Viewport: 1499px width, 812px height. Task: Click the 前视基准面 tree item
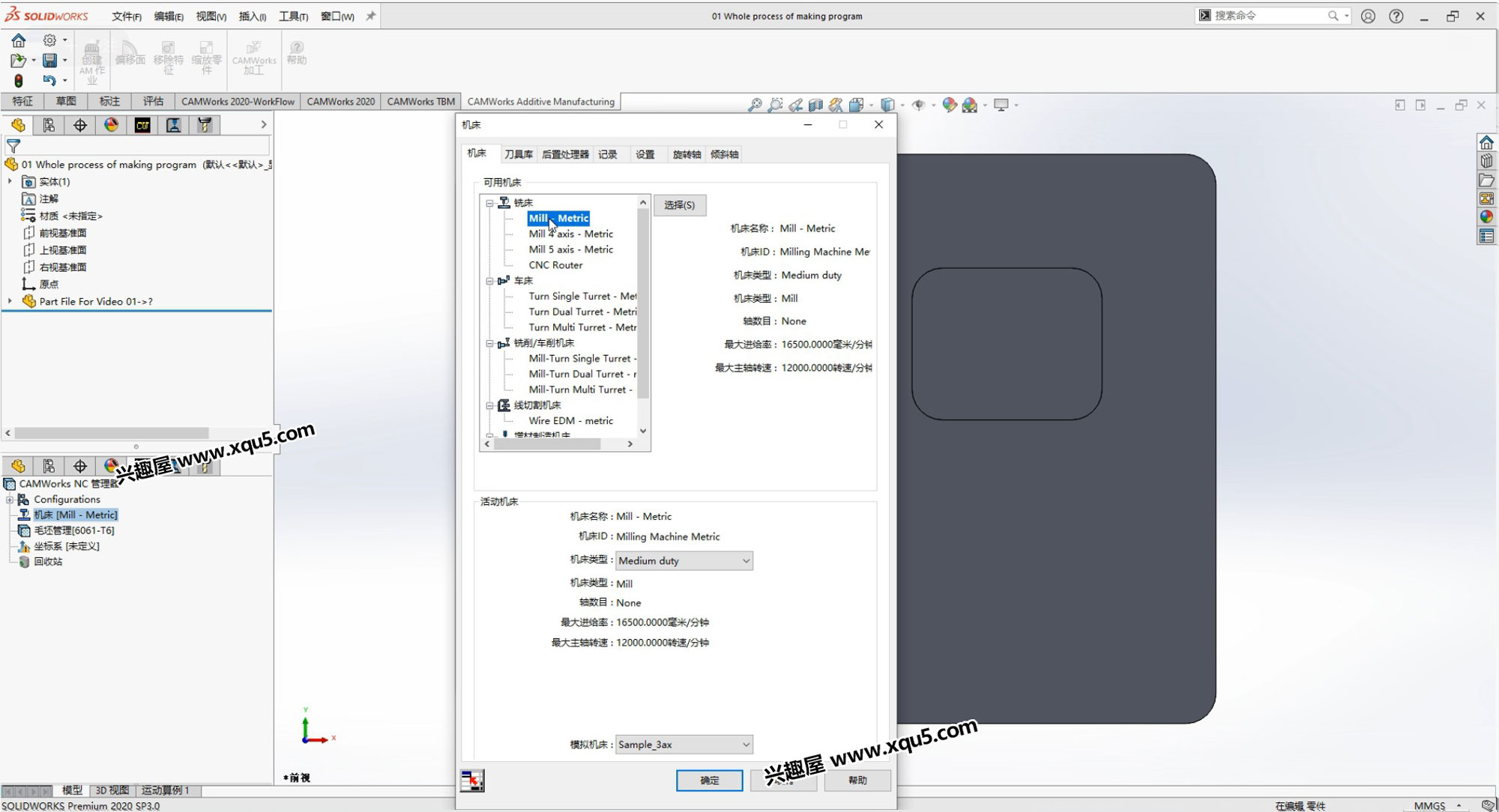(62, 233)
